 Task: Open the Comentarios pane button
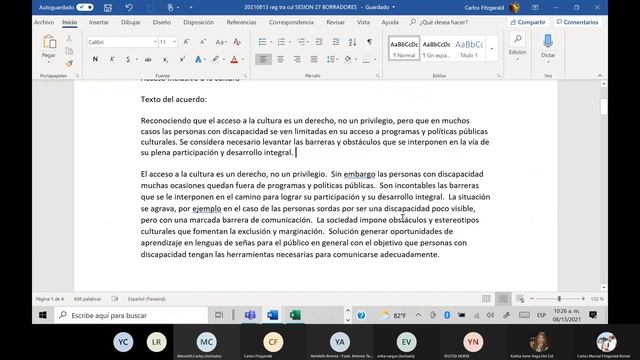point(577,22)
